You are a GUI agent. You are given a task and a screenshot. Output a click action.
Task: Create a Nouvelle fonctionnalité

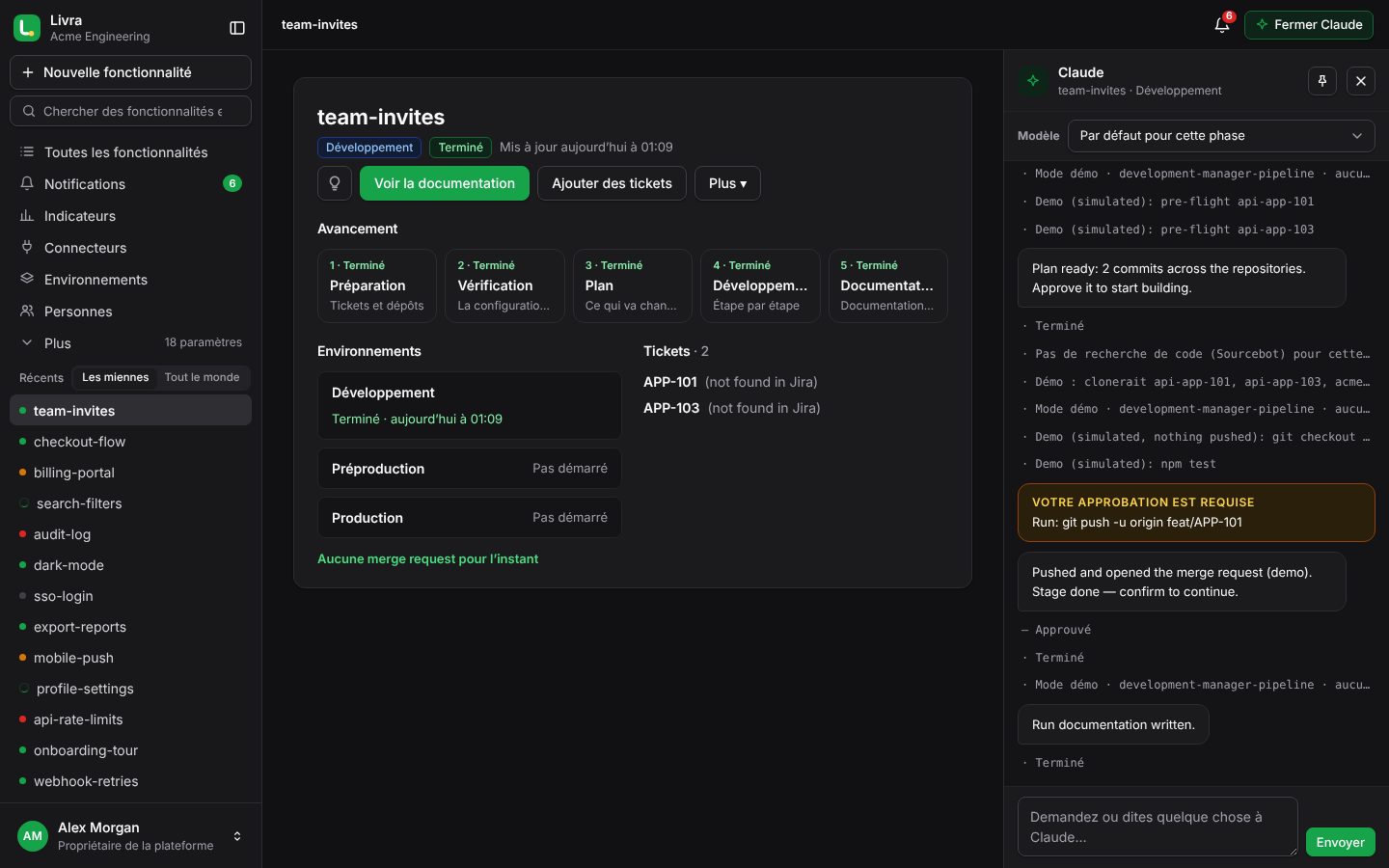click(x=130, y=72)
